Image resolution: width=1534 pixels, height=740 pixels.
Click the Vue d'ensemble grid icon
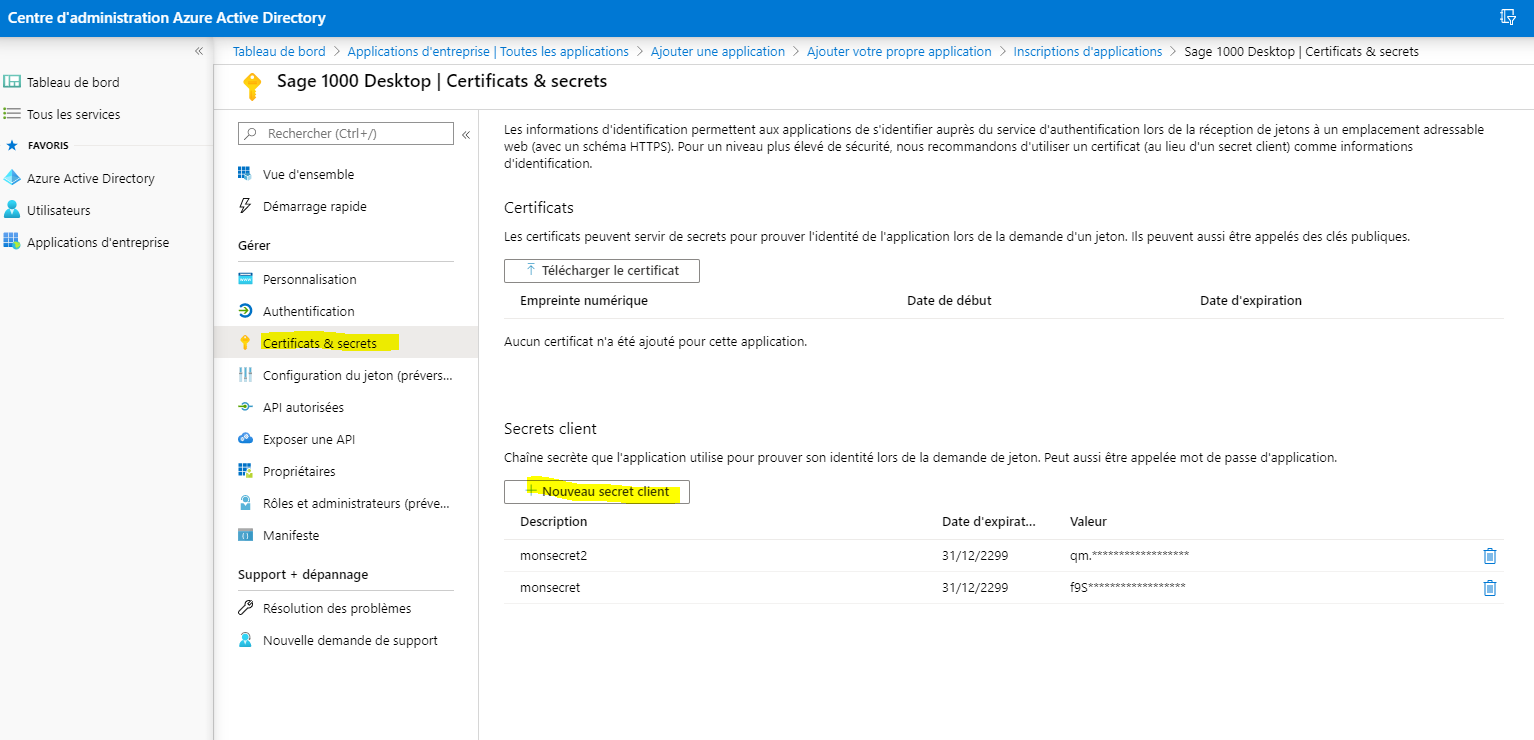tap(245, 174)
